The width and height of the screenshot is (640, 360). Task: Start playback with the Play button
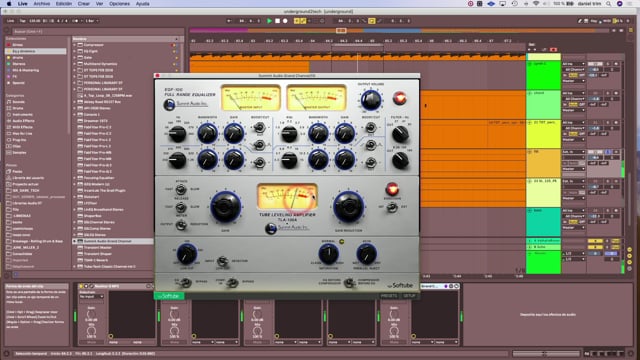pyautogui.click(x=269, y=21)
